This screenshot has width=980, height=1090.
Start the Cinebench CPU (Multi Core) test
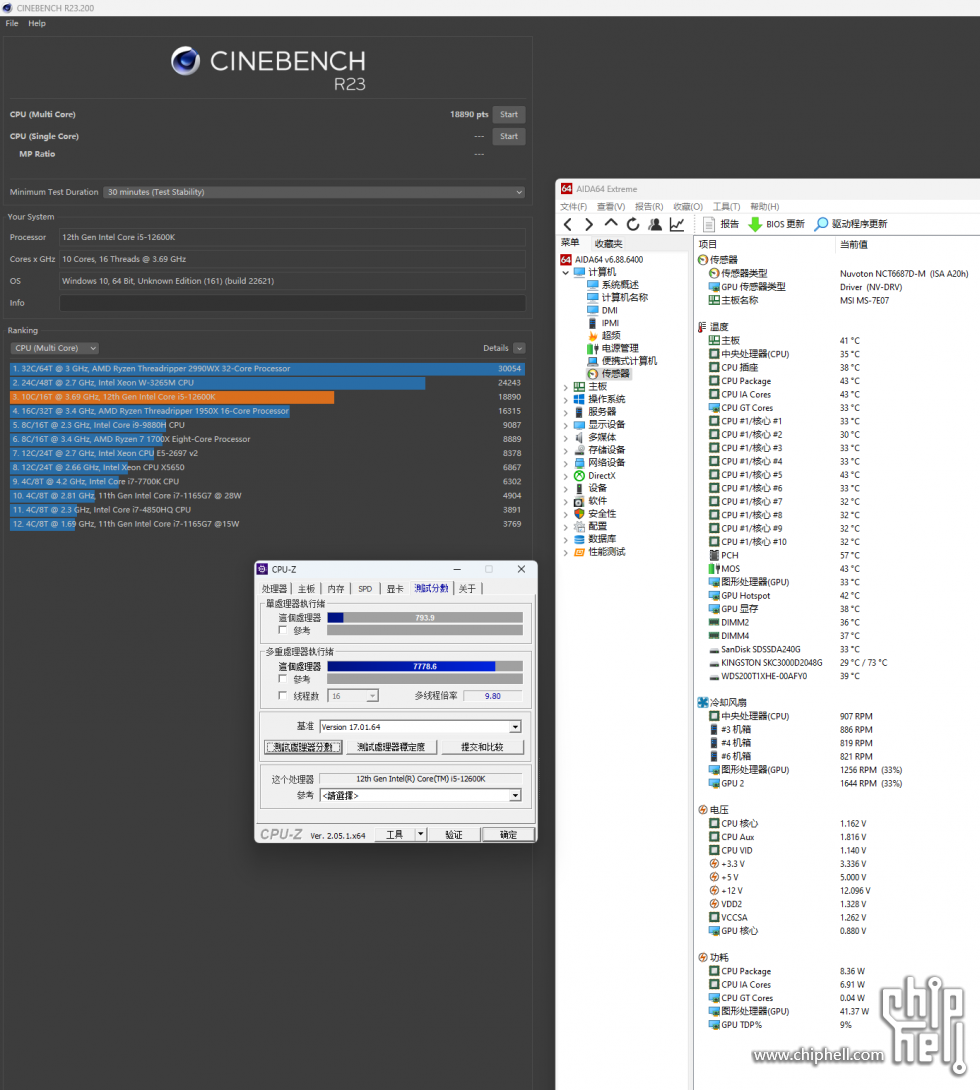click(509, 115)
